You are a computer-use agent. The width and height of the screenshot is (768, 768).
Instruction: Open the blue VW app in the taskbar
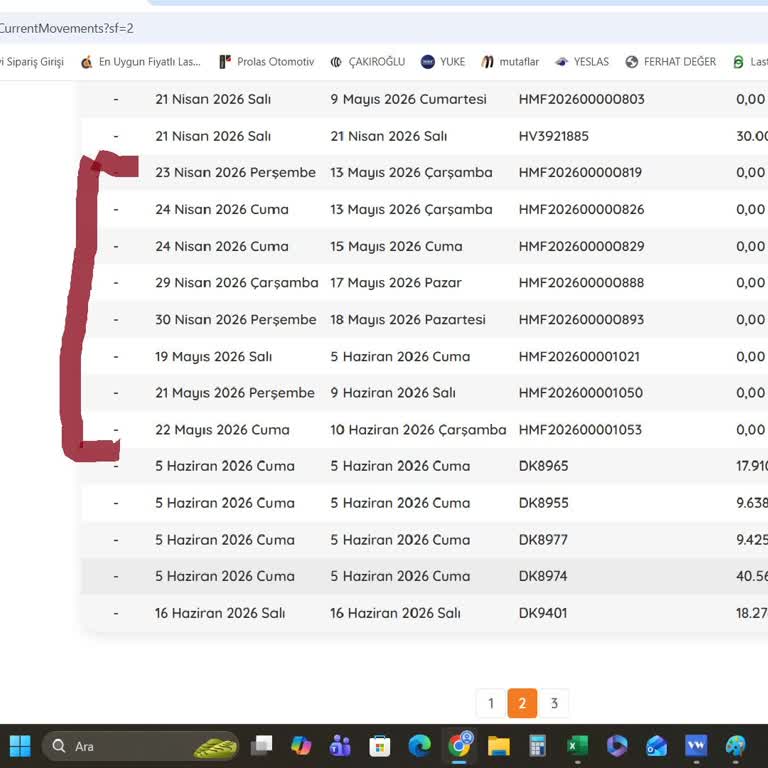(x=696, y=746)
